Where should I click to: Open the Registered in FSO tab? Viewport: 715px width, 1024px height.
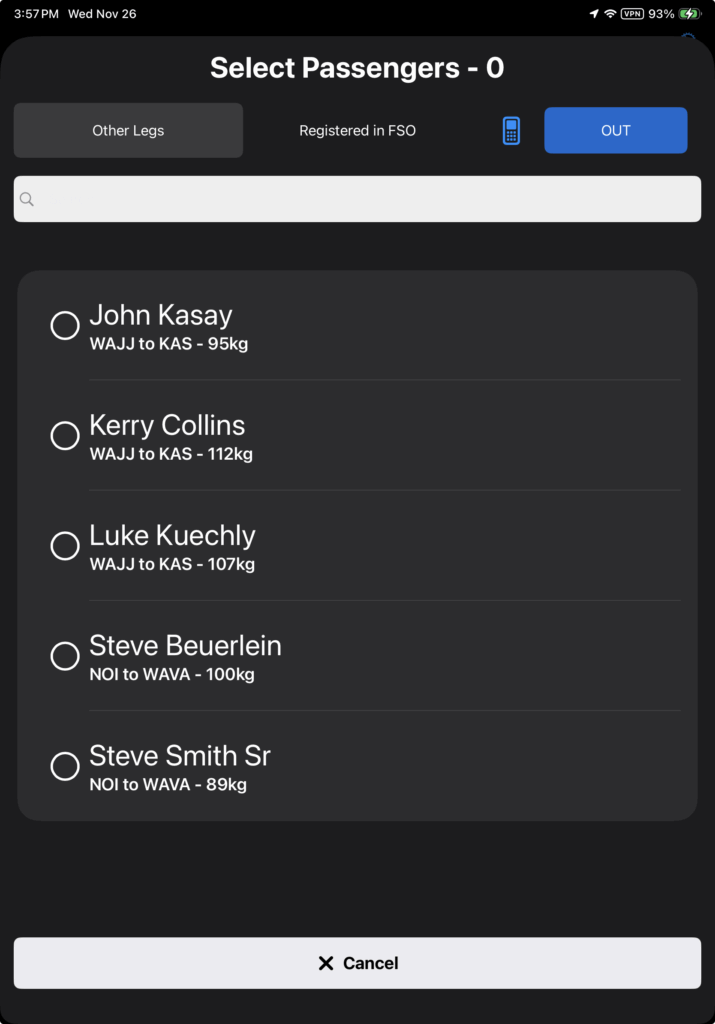point(357,131)
